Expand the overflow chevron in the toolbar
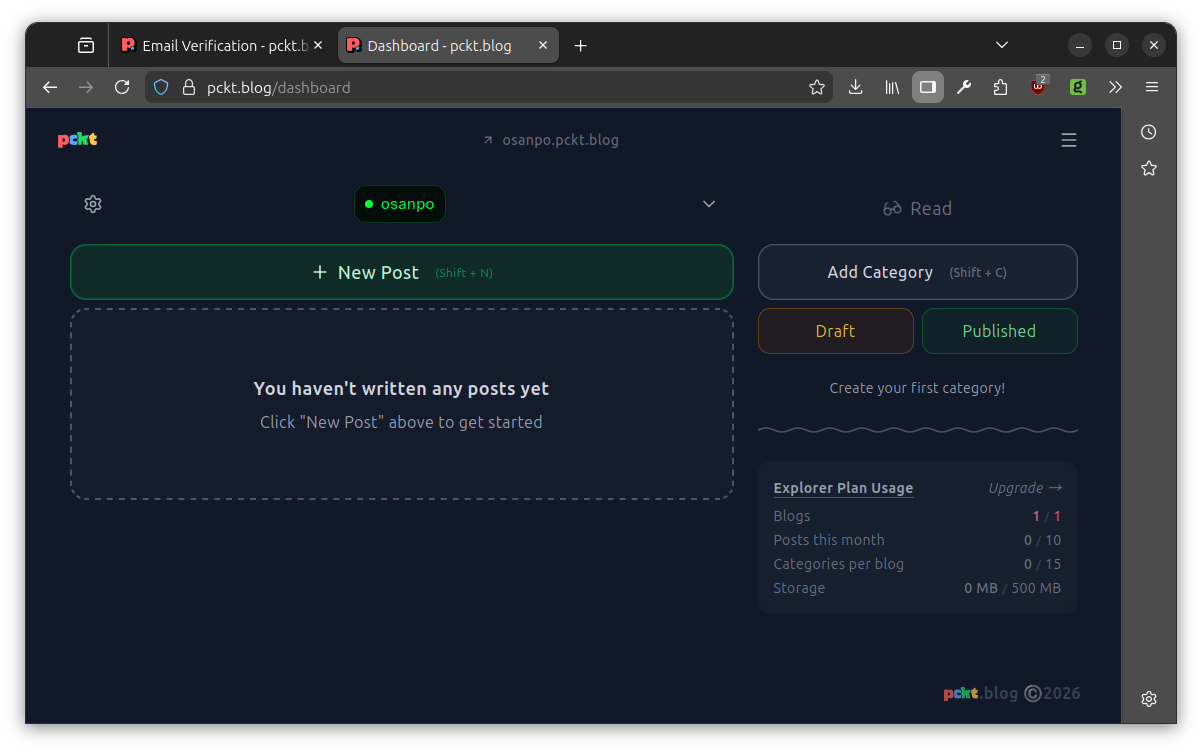 1115,87
